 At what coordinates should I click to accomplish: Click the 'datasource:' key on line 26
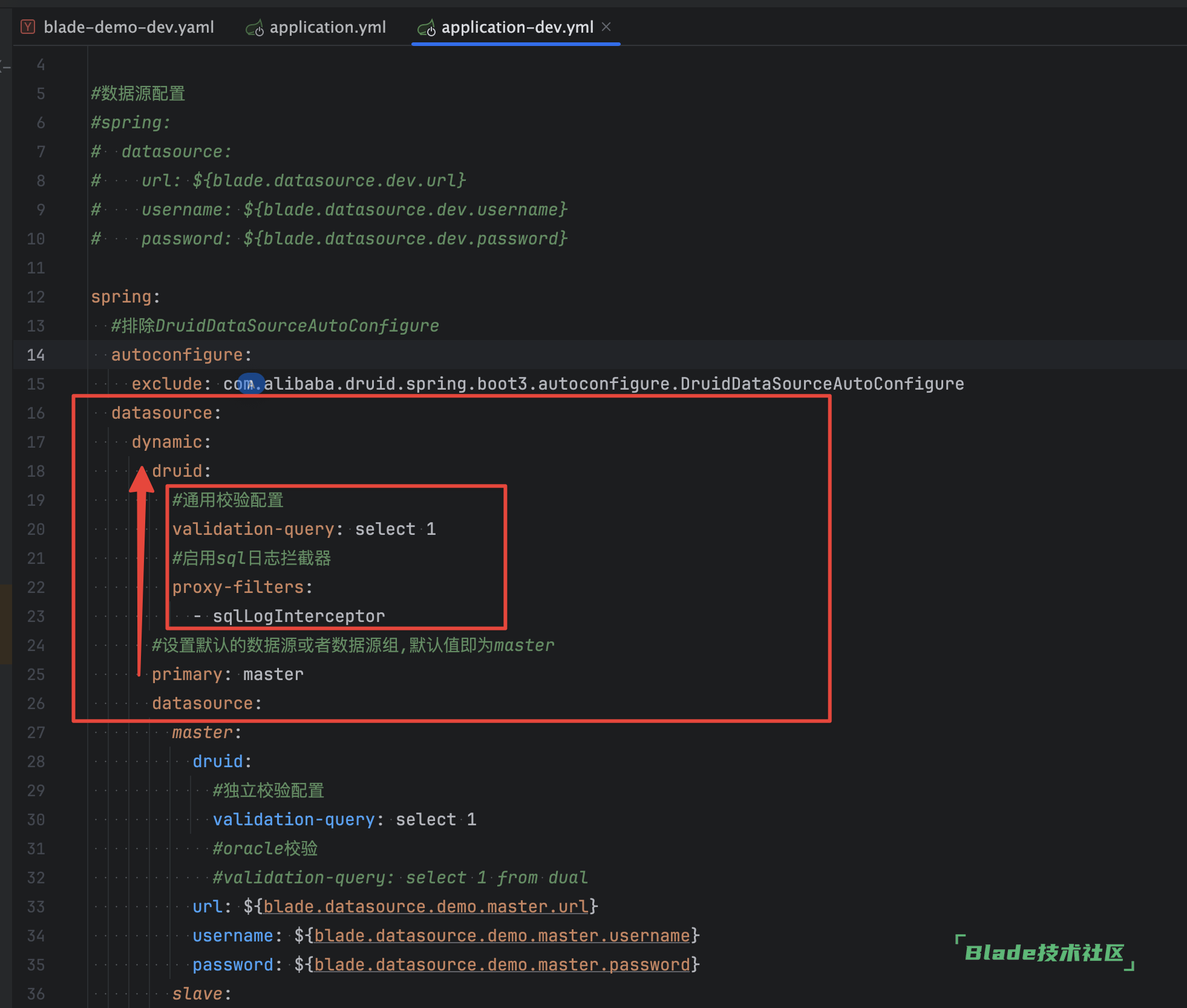tap(207, 703)
